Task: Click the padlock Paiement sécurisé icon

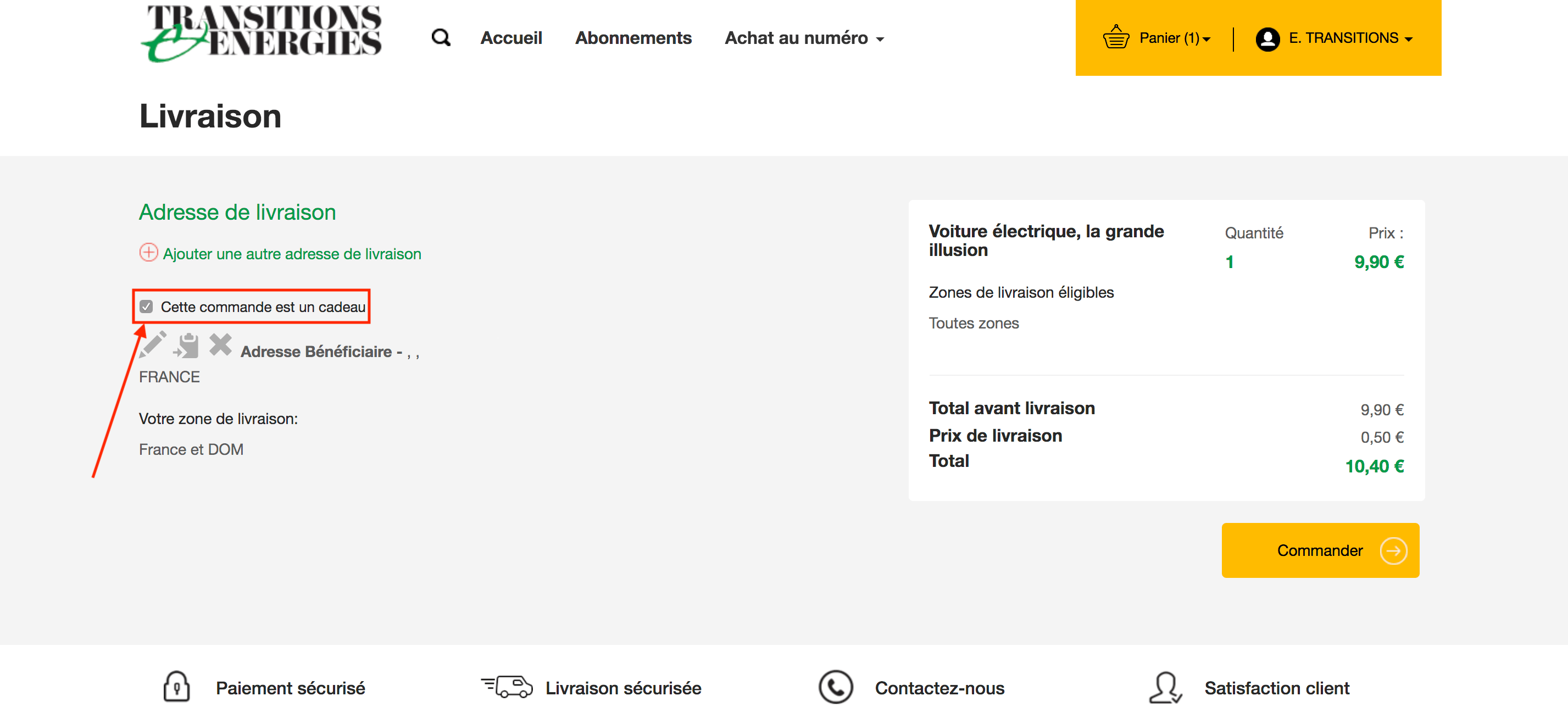Action: [x=176, y=687]
